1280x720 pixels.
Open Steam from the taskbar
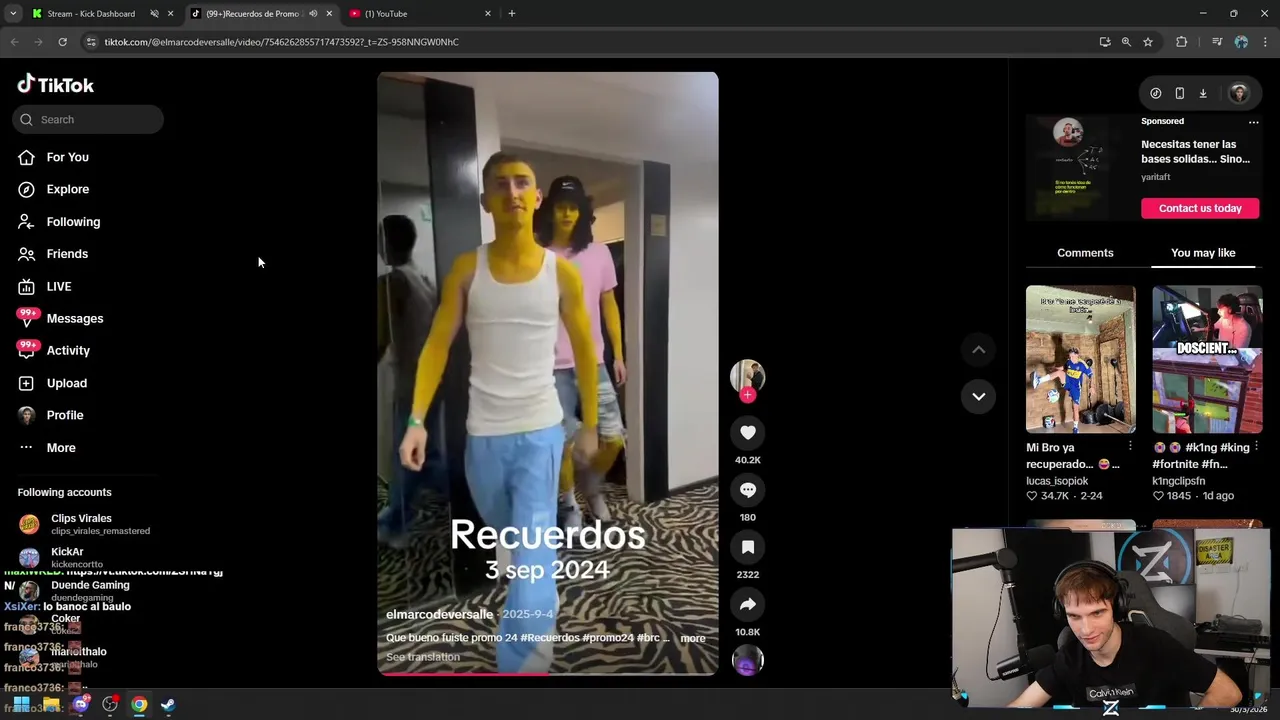tap(168, 704)
